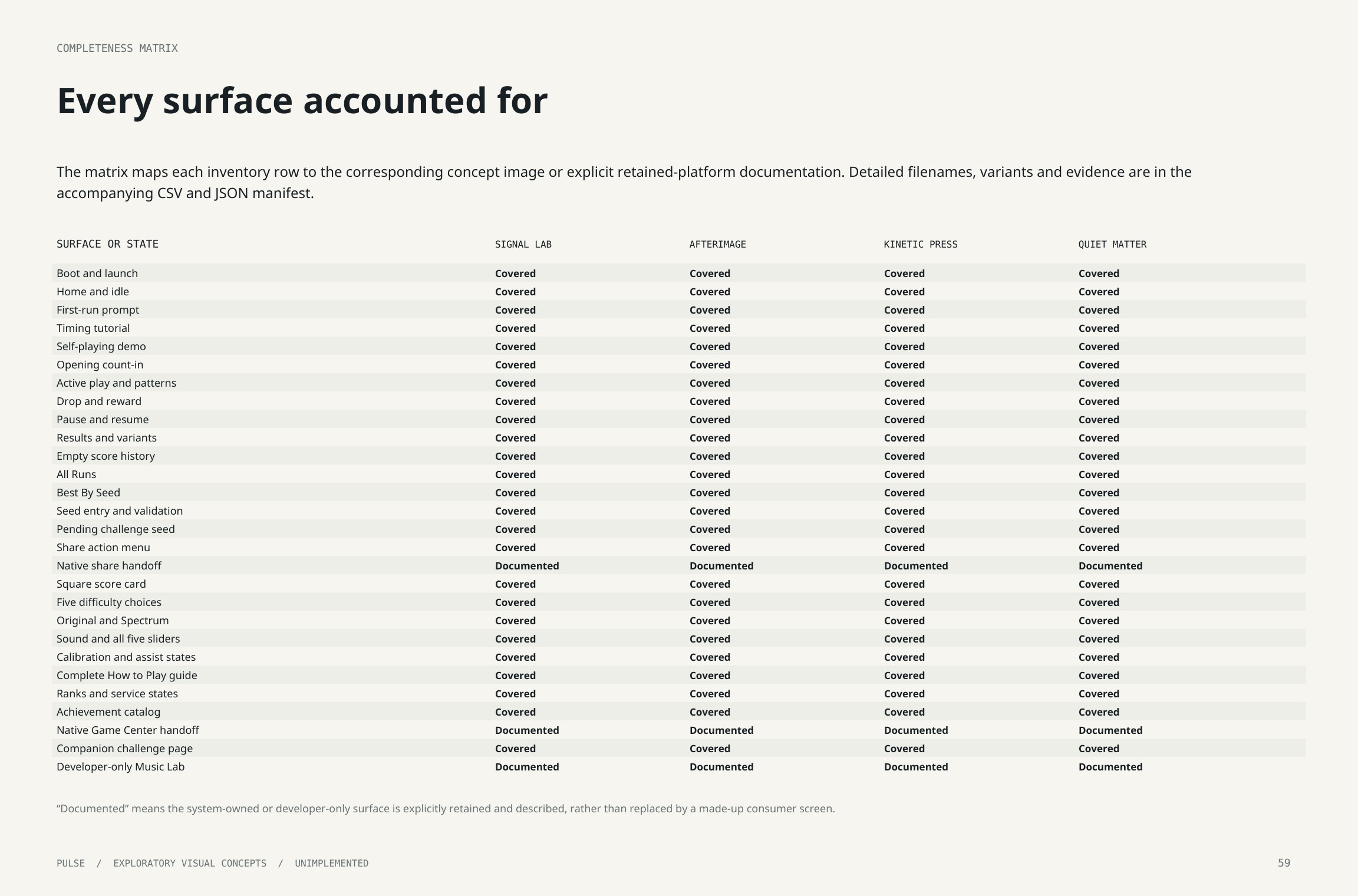Screen dimensions: 1358x896
Task: Select 'Developer-only Music Lab' row label
Action: pos(121,767)
